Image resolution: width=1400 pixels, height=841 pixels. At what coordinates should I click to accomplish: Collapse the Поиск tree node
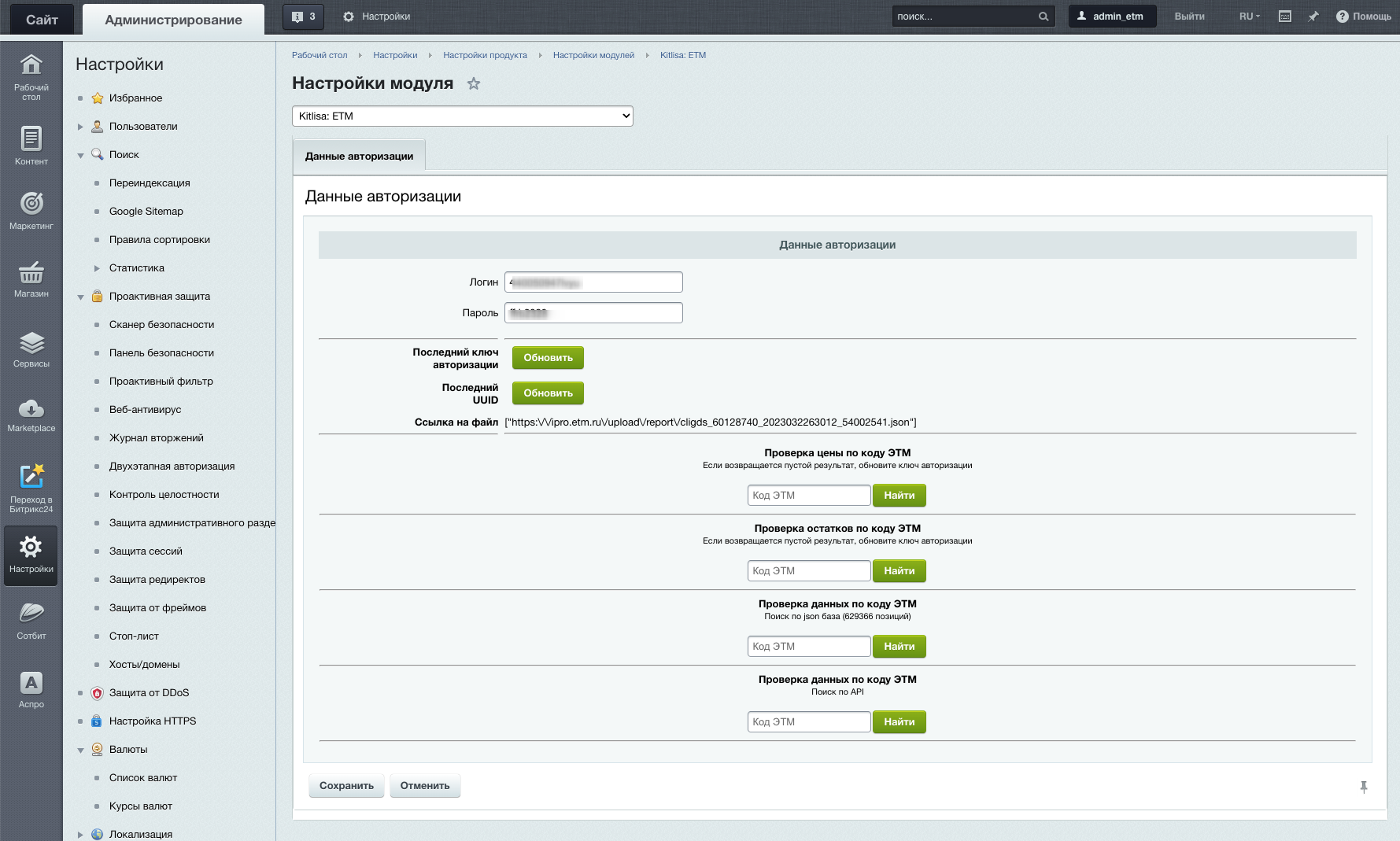(80, 155)
